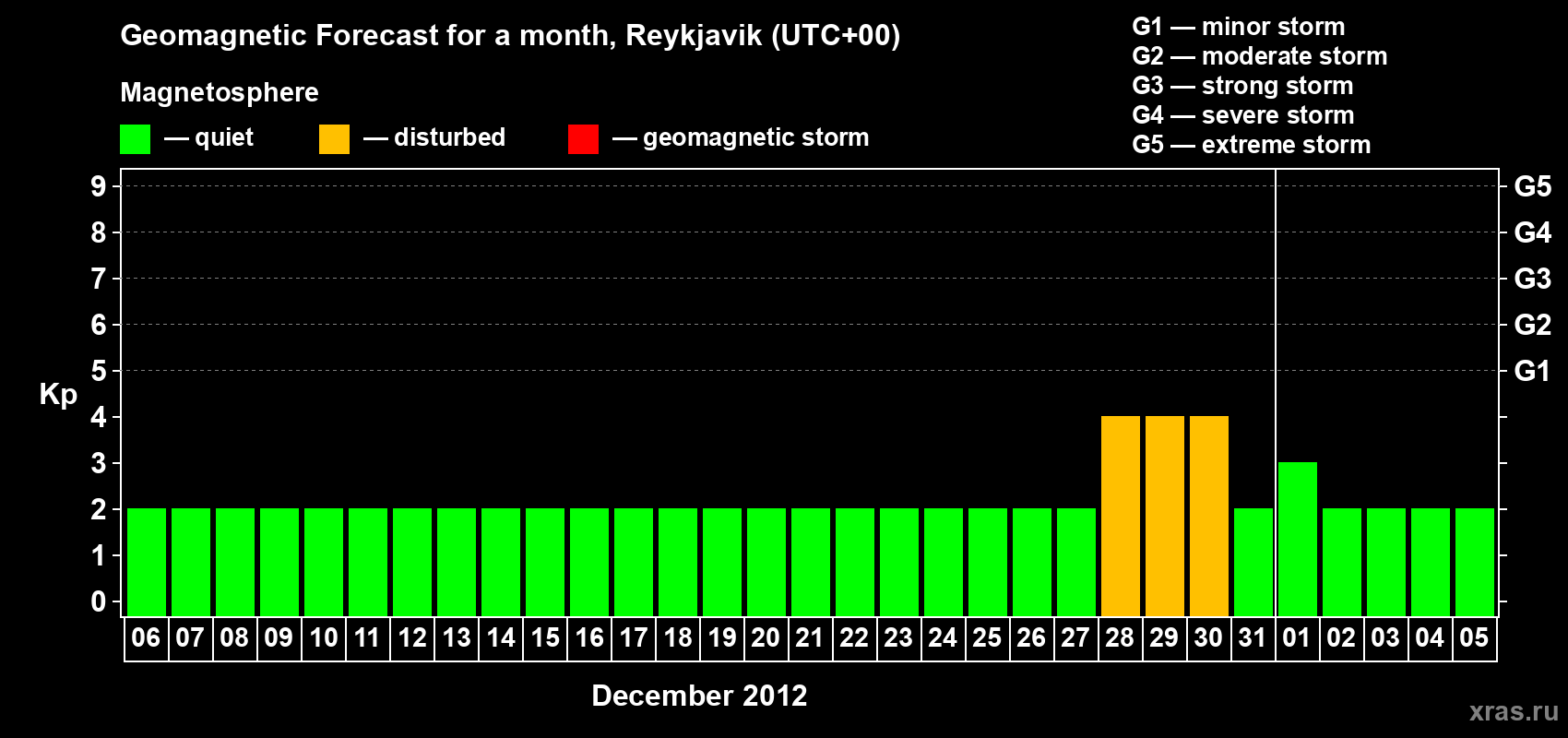Click the date label 03

click(x=1385, y=637)
